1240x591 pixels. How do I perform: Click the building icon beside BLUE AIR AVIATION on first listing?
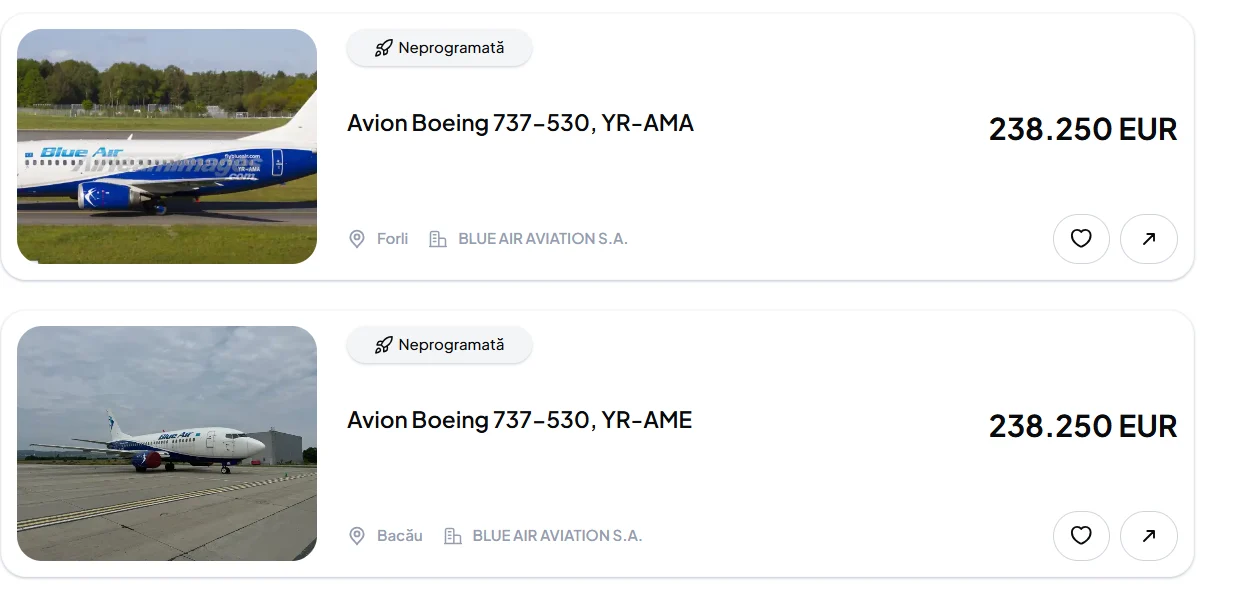436,238
